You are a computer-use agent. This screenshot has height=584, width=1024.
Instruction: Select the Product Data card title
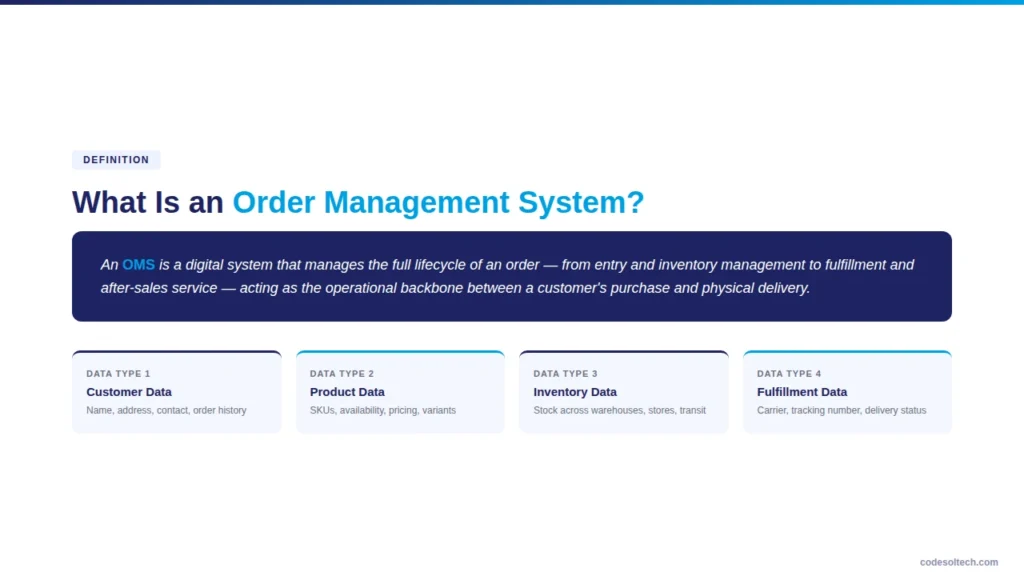347,392
